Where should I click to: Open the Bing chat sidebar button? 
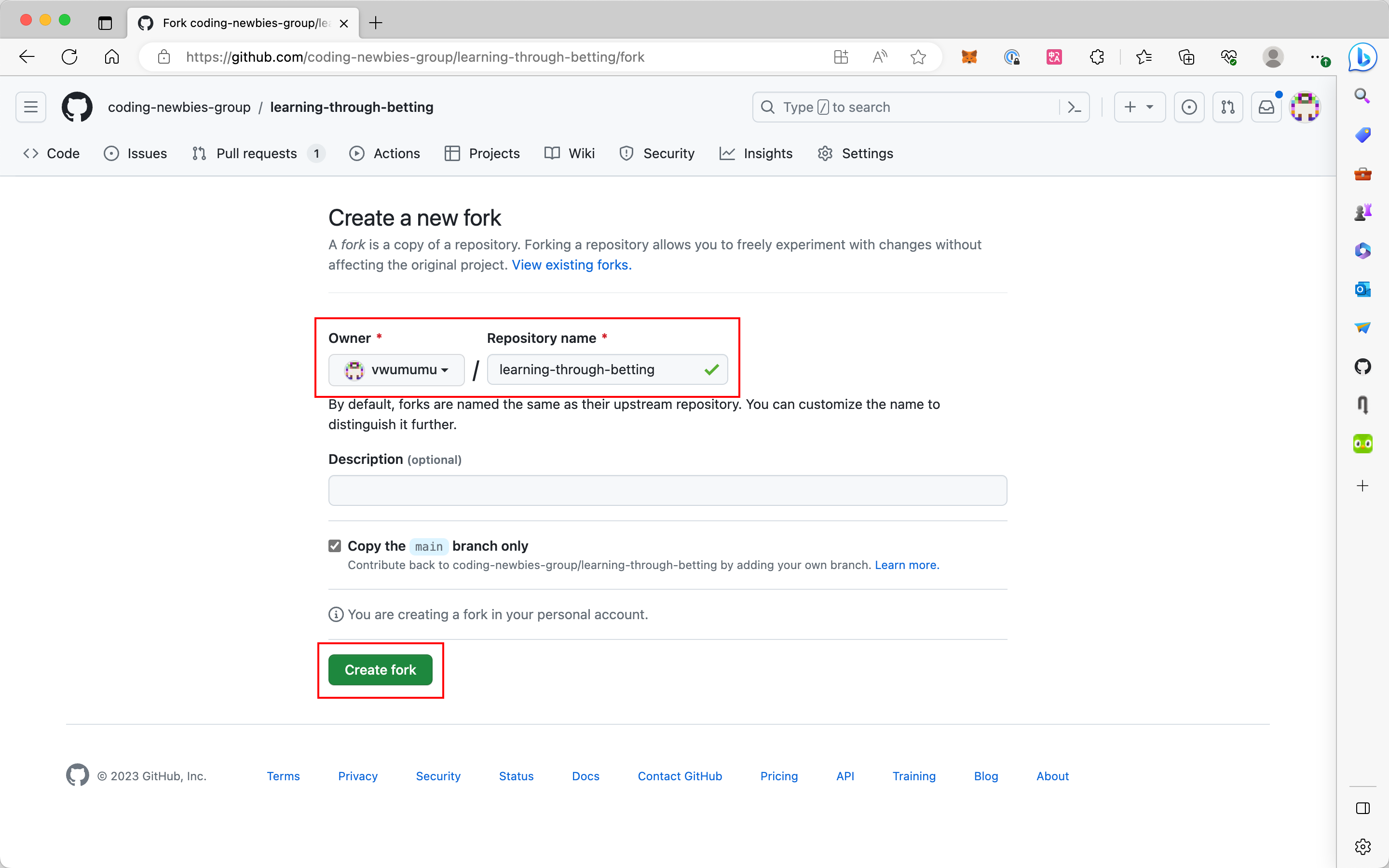point(1362,57)
